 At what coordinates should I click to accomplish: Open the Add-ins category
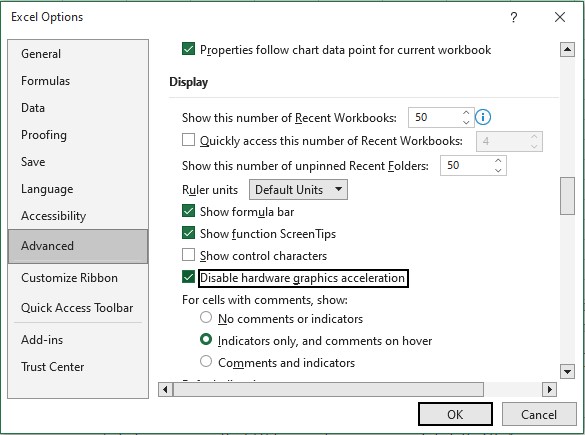click(x=78, y=340)
